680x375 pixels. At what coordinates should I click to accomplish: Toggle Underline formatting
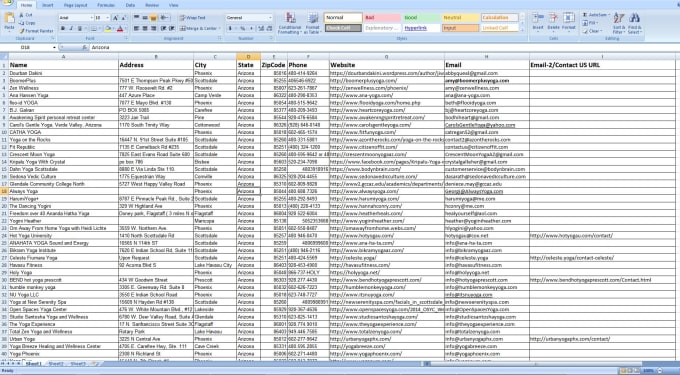click(x=80, y=29)
